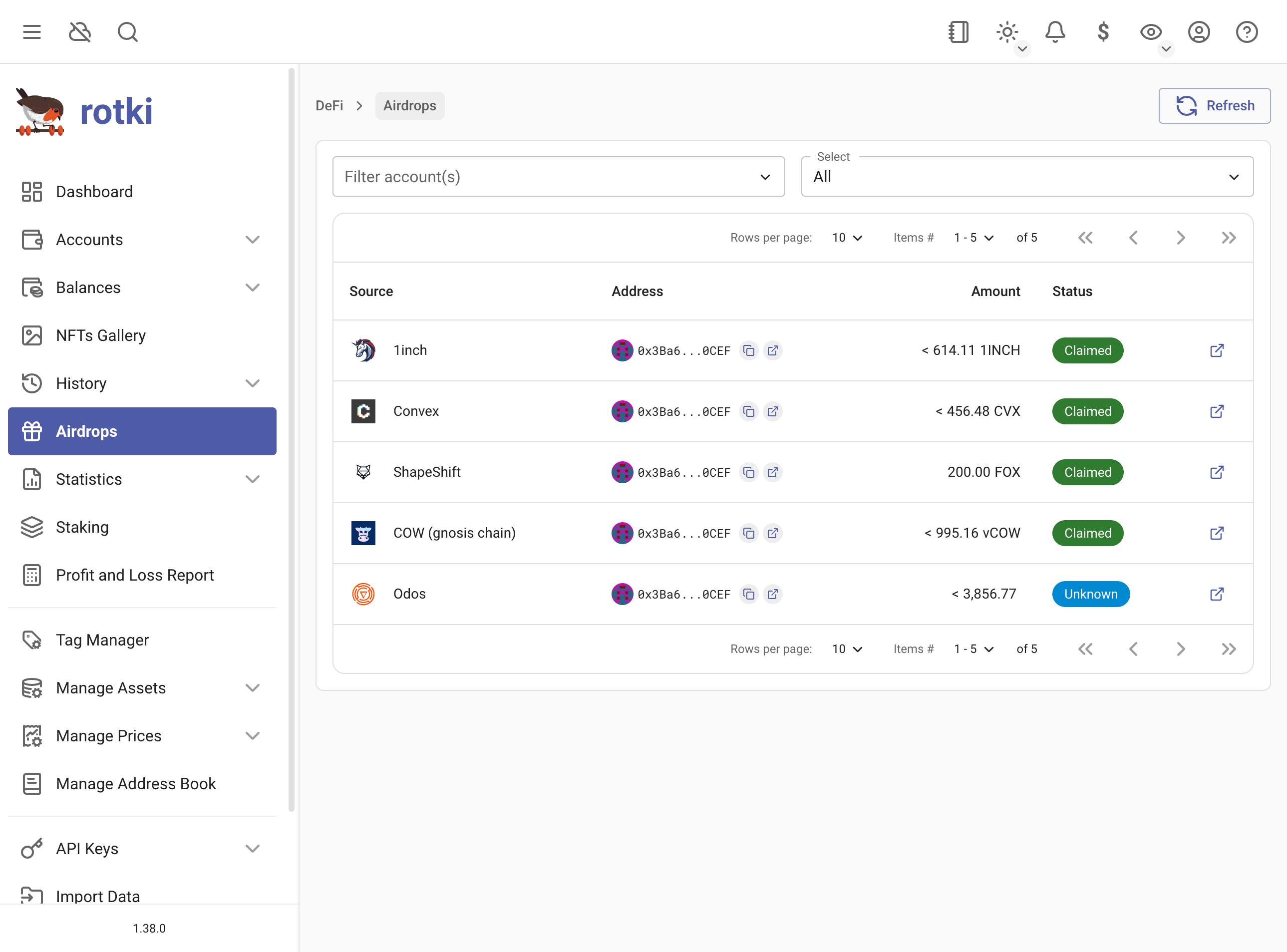This screenshot has height=952, width=1287.
Task: Go to last page, top pagination
Action: pos(1228,238)
